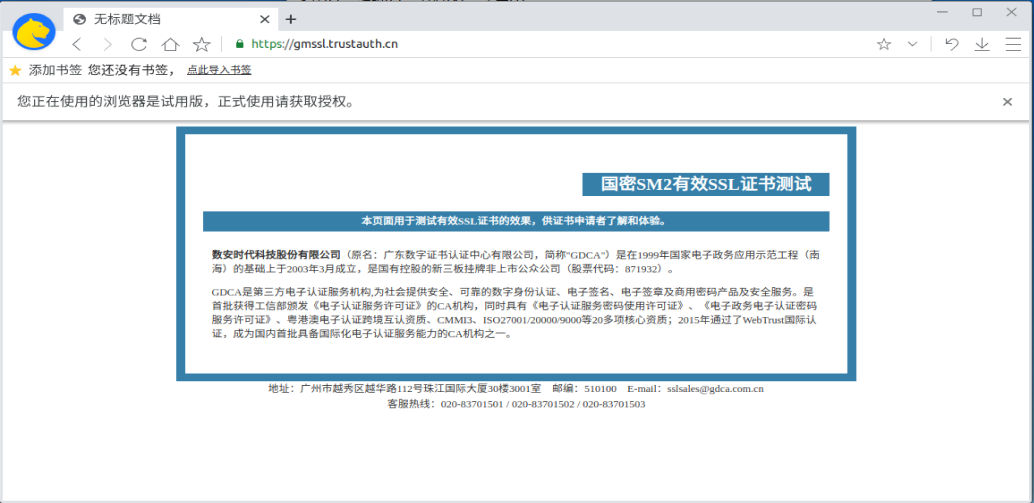Click the trial version notice text

coord(186,102)
